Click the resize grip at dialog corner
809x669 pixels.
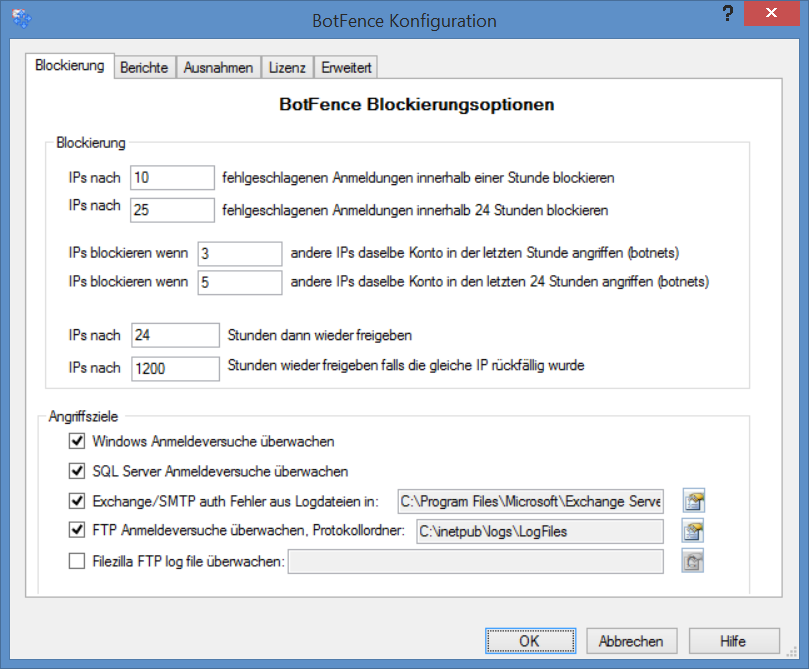pos(792,652)
